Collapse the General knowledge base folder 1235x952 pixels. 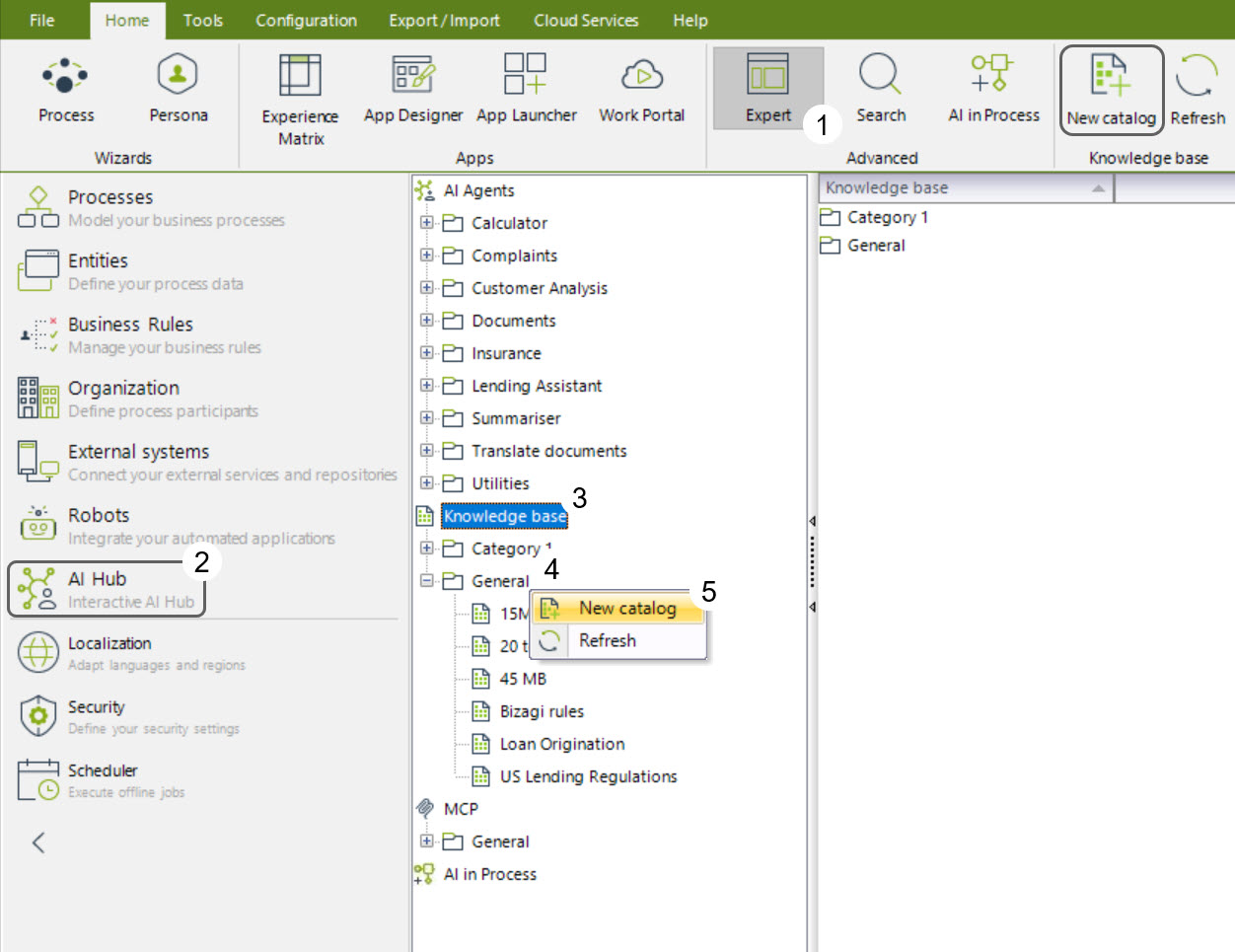427,581
